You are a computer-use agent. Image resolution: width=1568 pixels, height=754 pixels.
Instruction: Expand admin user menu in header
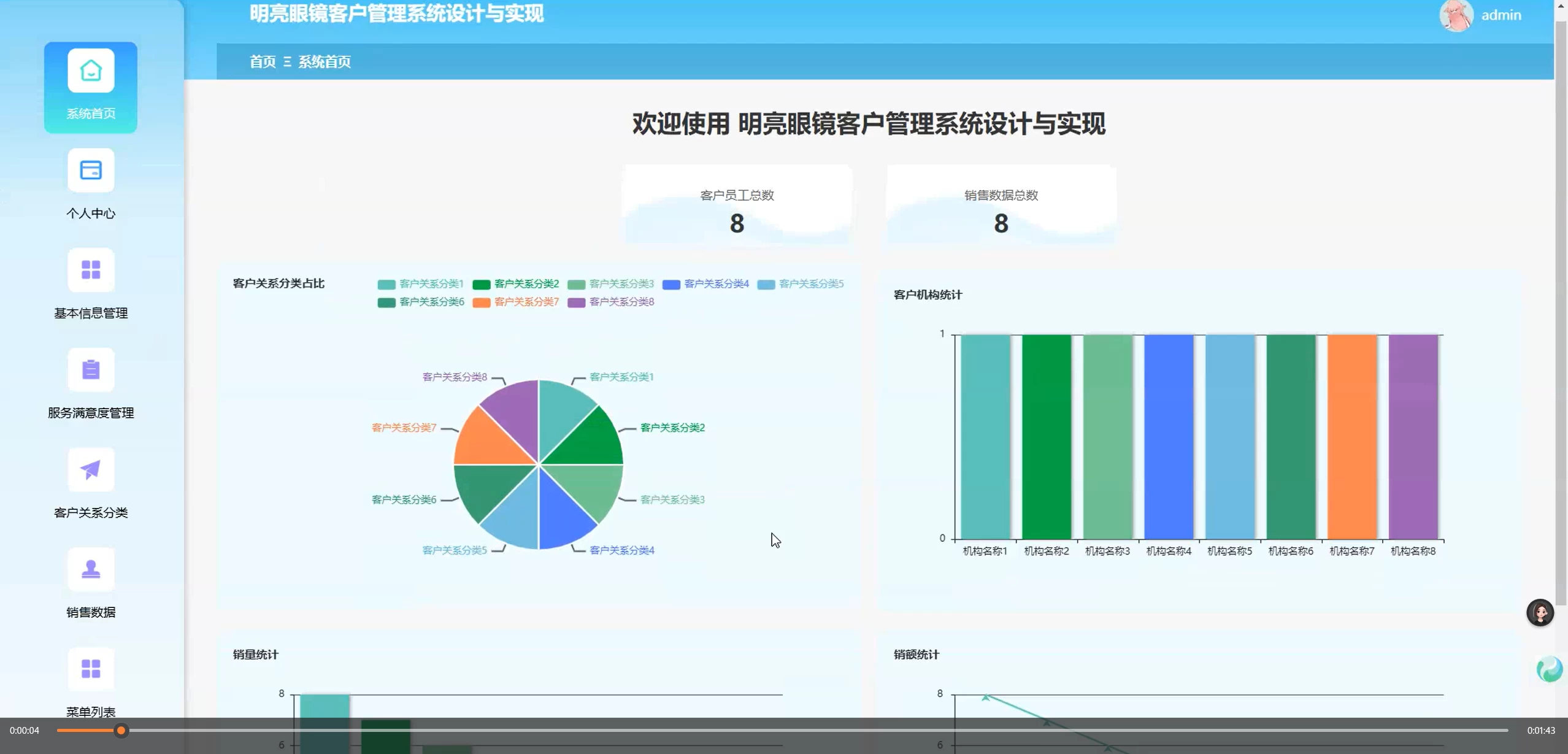pyautogui.click(x=1501, y=15)
